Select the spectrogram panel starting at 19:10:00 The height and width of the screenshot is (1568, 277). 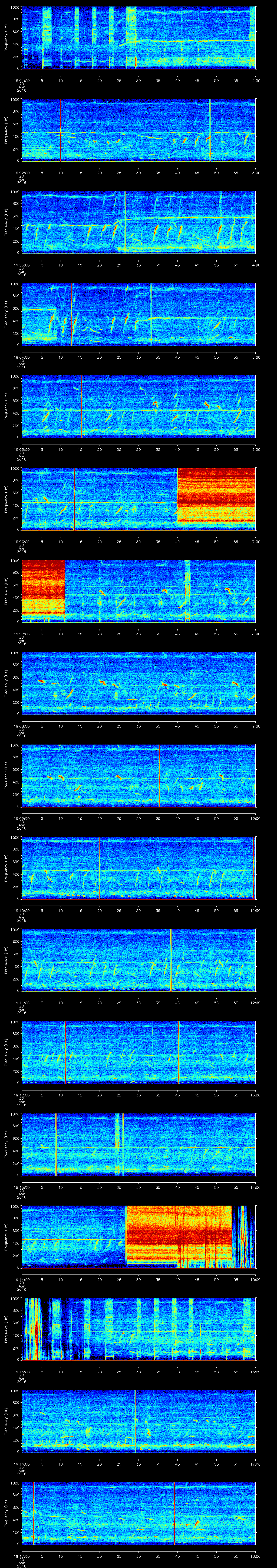click(138, 868)
